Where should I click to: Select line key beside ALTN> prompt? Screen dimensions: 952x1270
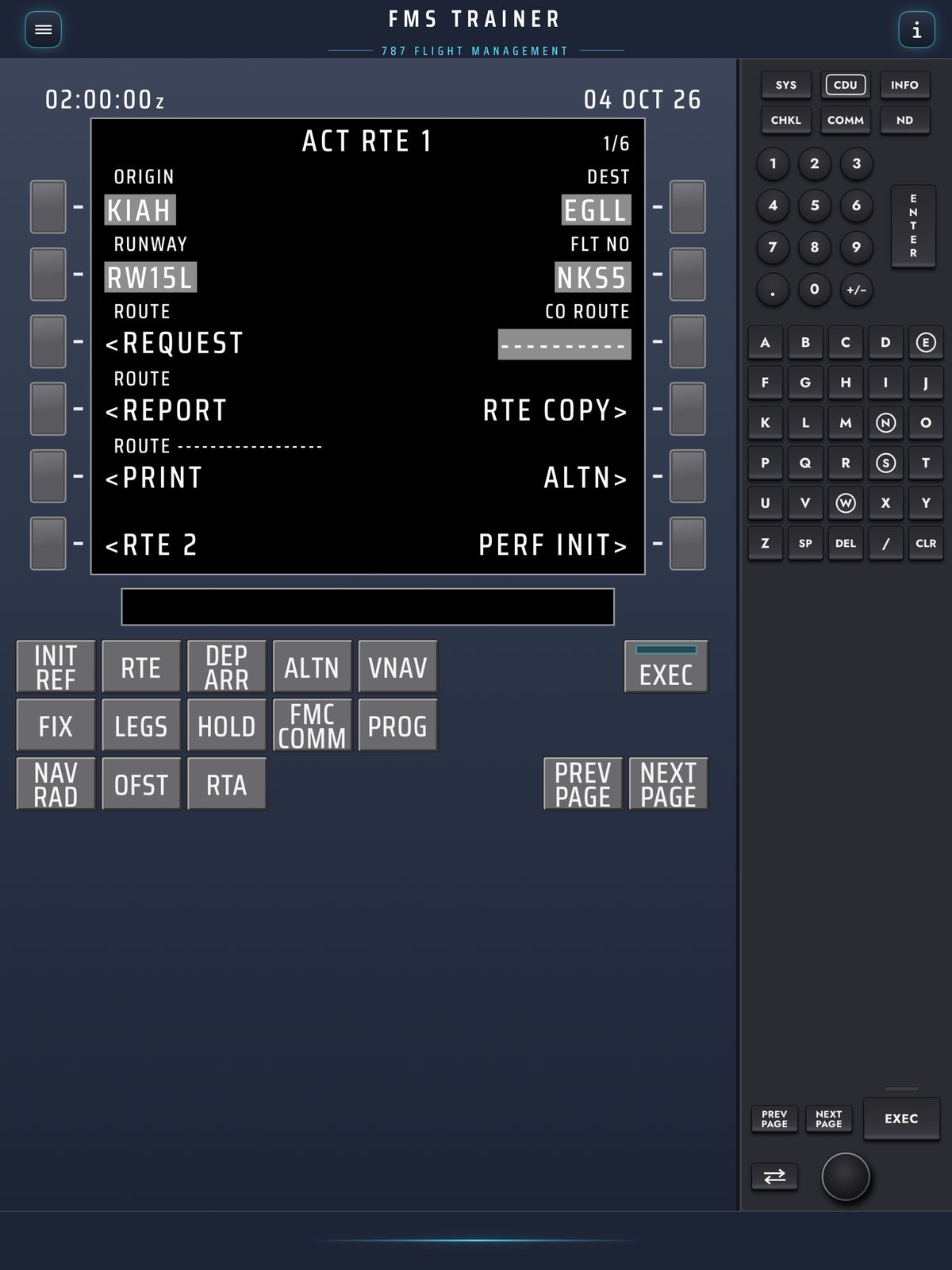688,476
